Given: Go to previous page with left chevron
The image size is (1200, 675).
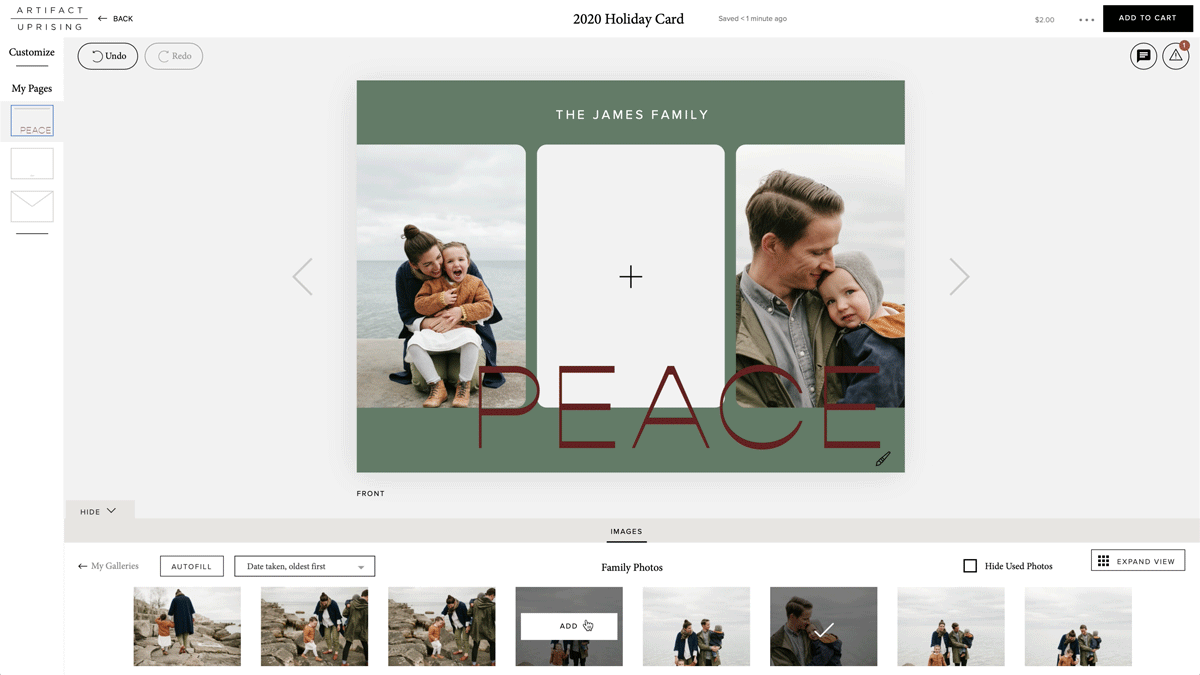Looking at the screenshot, I should (302, 277).
